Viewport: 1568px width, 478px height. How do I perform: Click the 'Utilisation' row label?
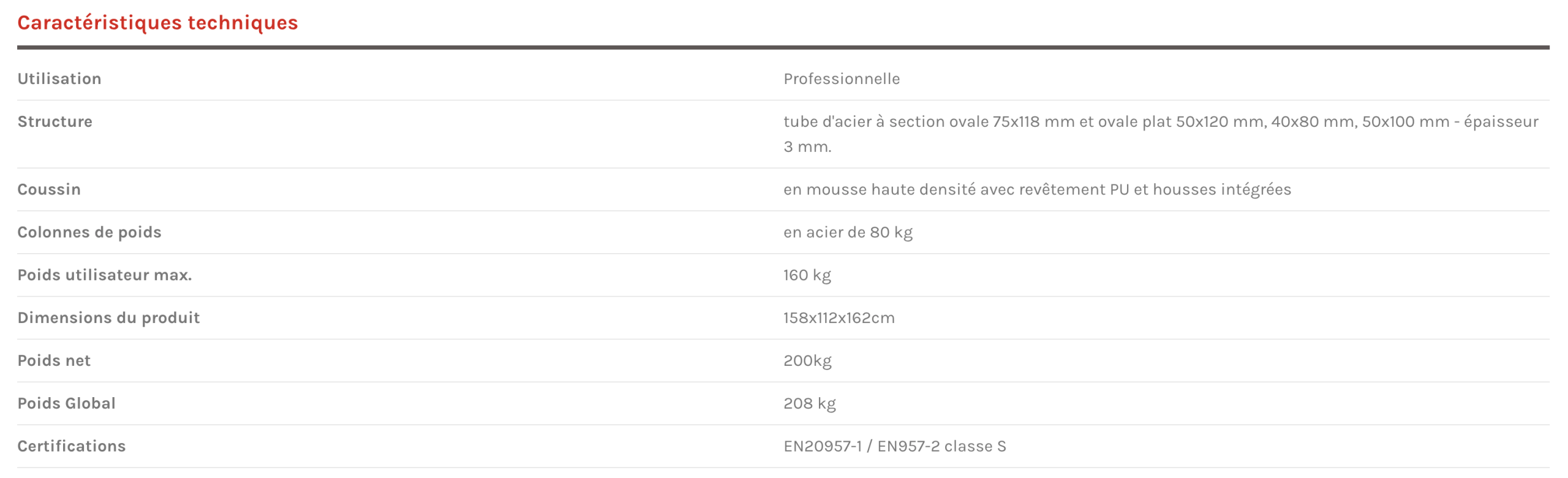tap(59, 78)
